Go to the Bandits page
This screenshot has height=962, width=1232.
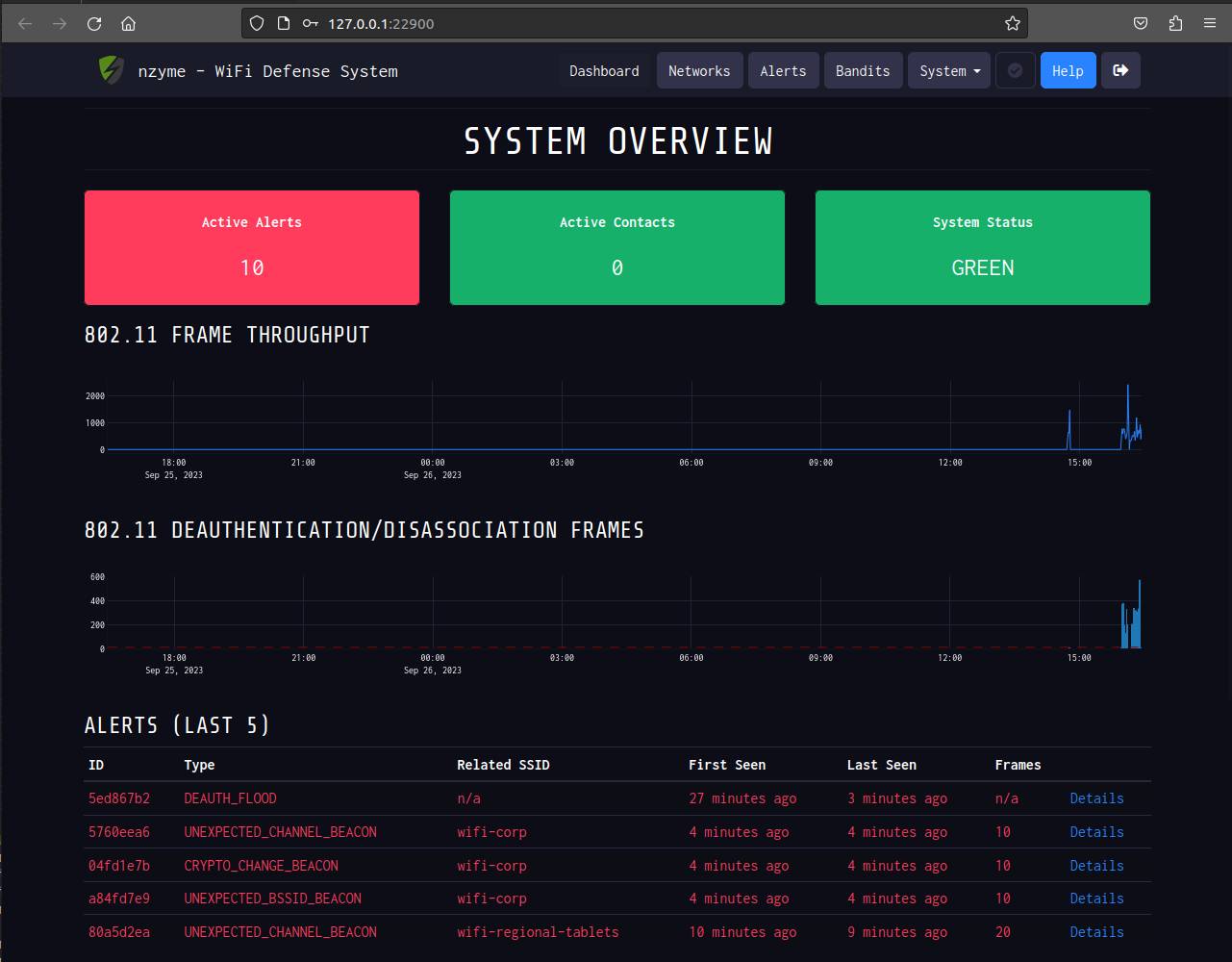(863, 70)
